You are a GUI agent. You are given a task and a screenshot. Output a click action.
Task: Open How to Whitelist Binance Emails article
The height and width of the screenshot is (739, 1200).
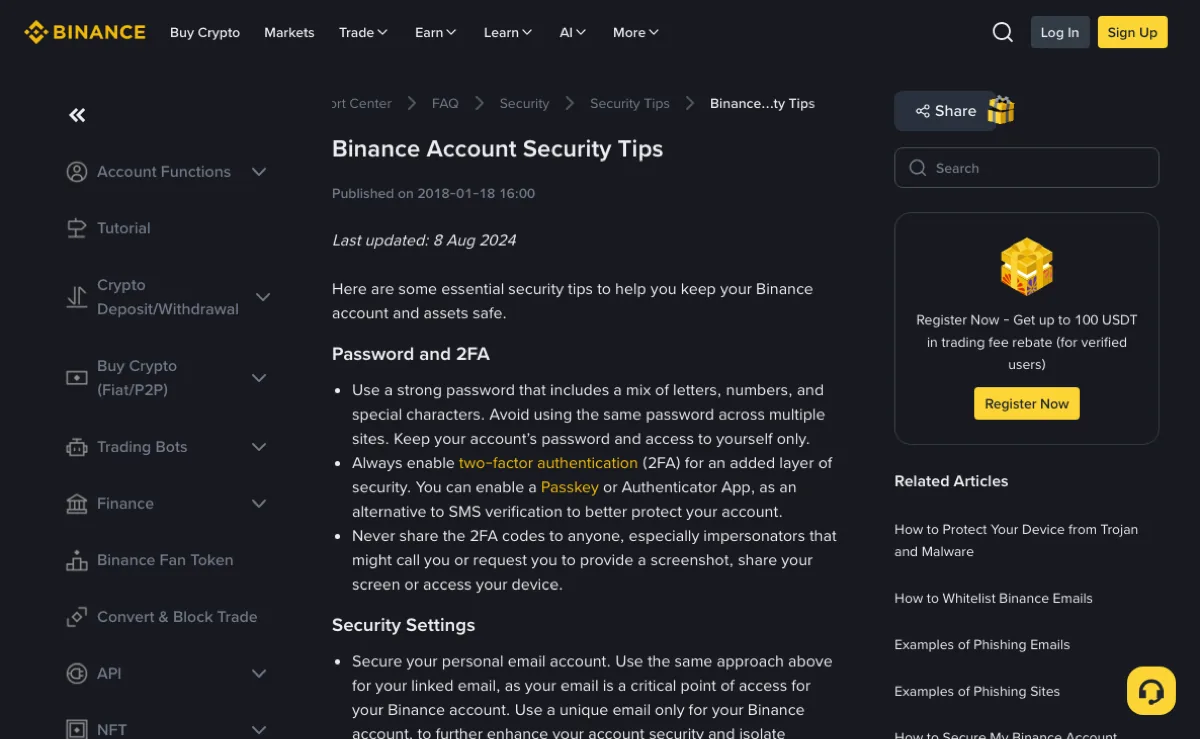pos(993,598)
